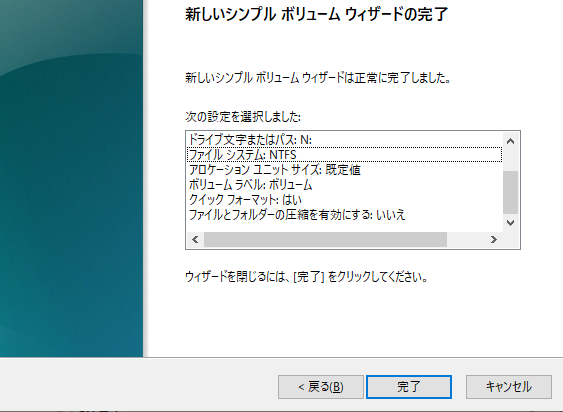Select the ファイル システム: NTFS line
The height and width of the screenshot is (412, 563).
(344, 155)
